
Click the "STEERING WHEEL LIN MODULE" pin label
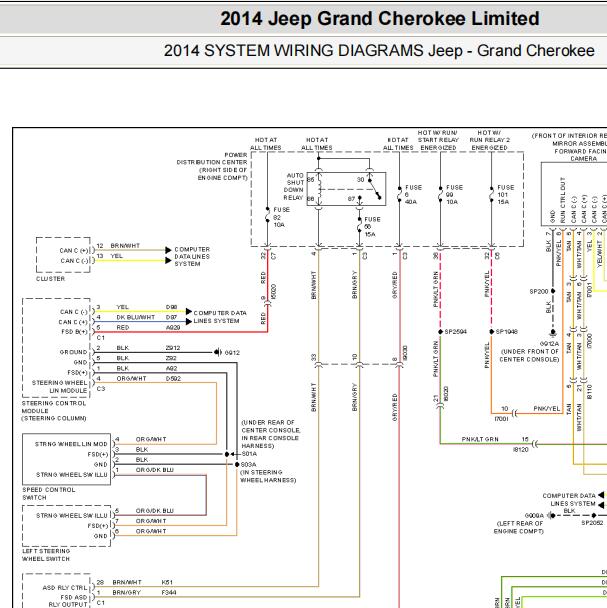(x=60, y=387)
